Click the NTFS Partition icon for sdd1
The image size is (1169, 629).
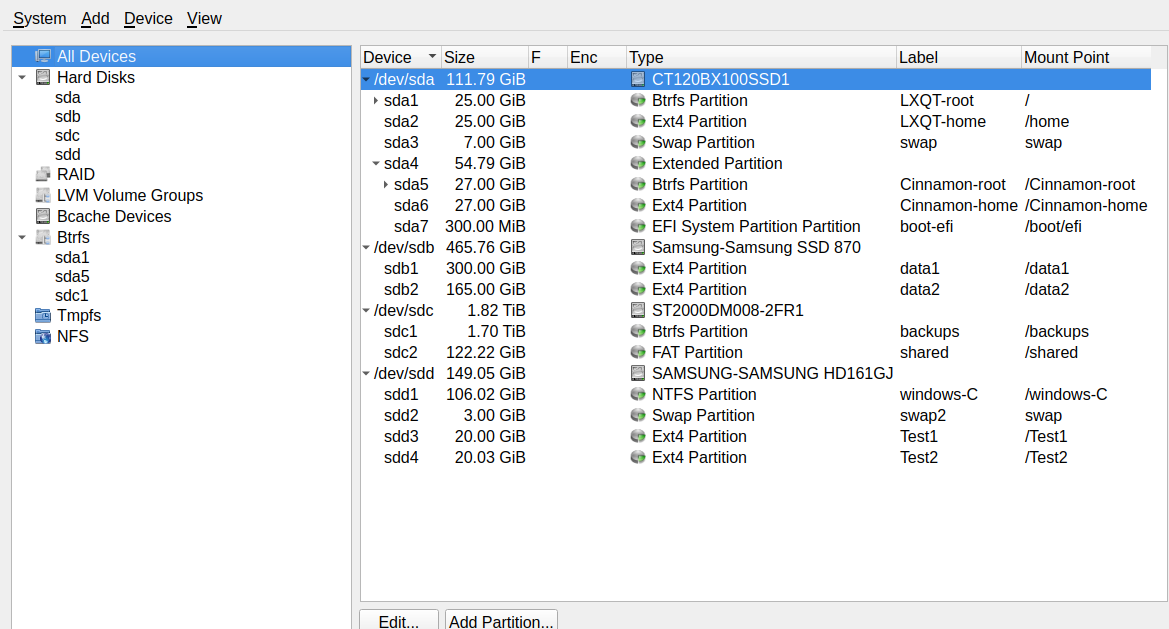pos(638,395)
